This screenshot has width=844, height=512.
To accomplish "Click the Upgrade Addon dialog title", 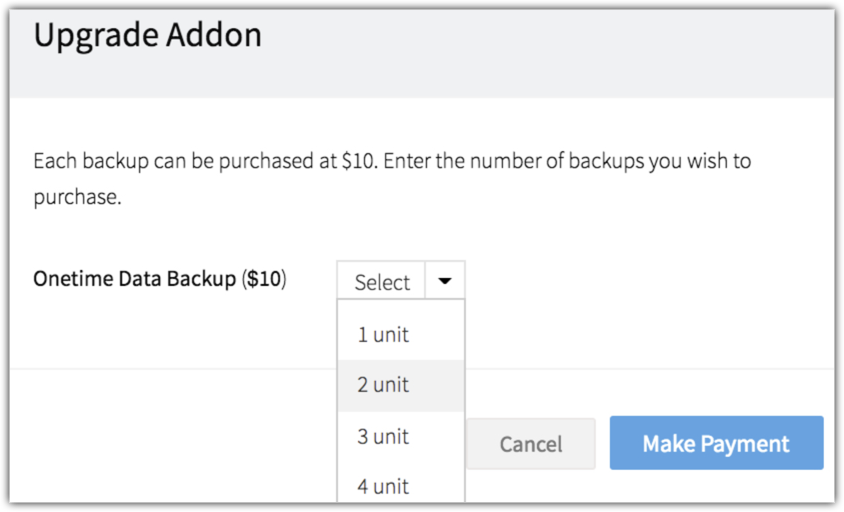I will (147, 36).
